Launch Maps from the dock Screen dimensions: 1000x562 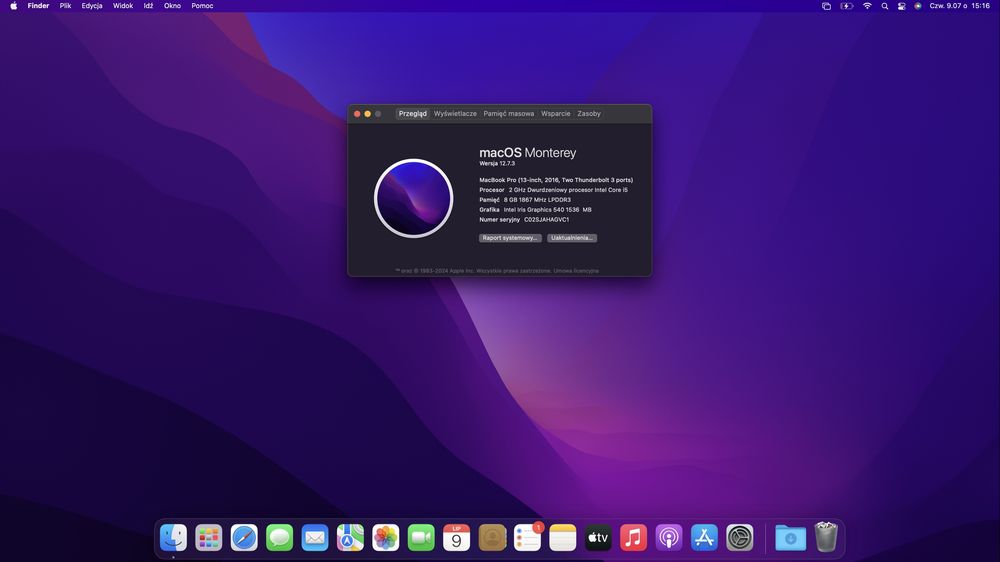pyautogui.click(x=350, y=538)
